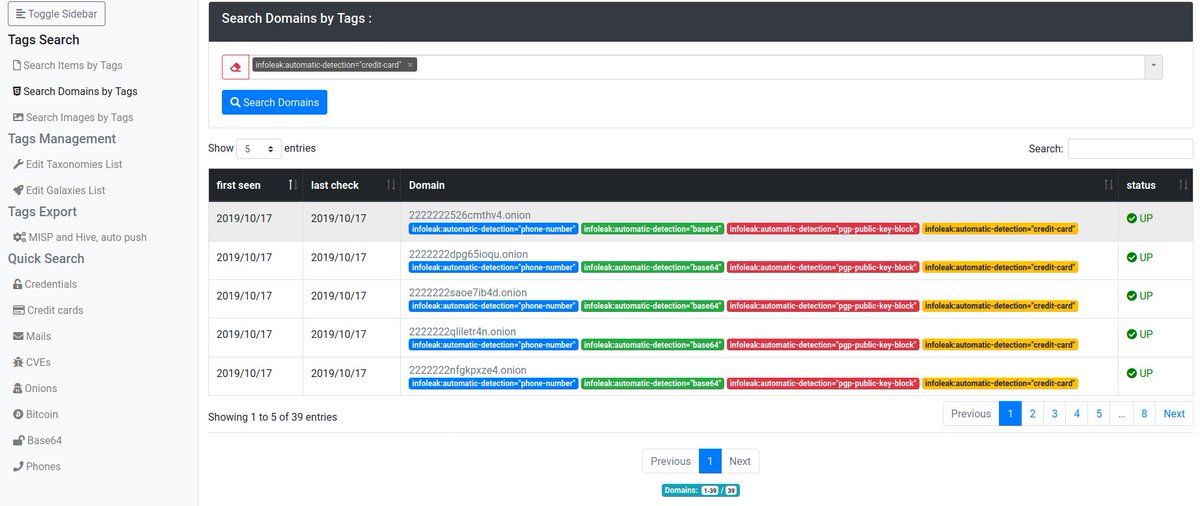Open the Show entries count dropdown
The image size is (1200, 506).
pos(259,149)
